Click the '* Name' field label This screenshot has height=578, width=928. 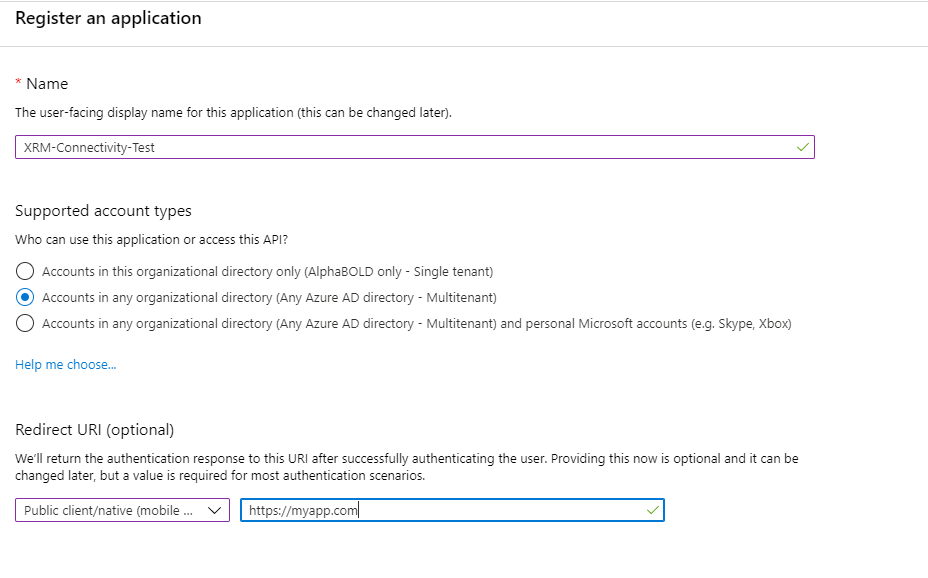tap(42, 84)
